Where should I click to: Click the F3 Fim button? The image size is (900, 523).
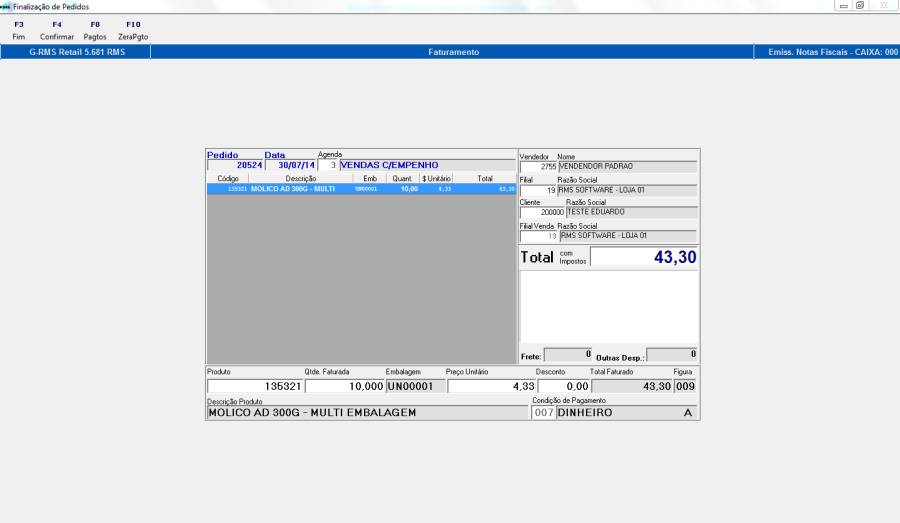click(19, 30)
